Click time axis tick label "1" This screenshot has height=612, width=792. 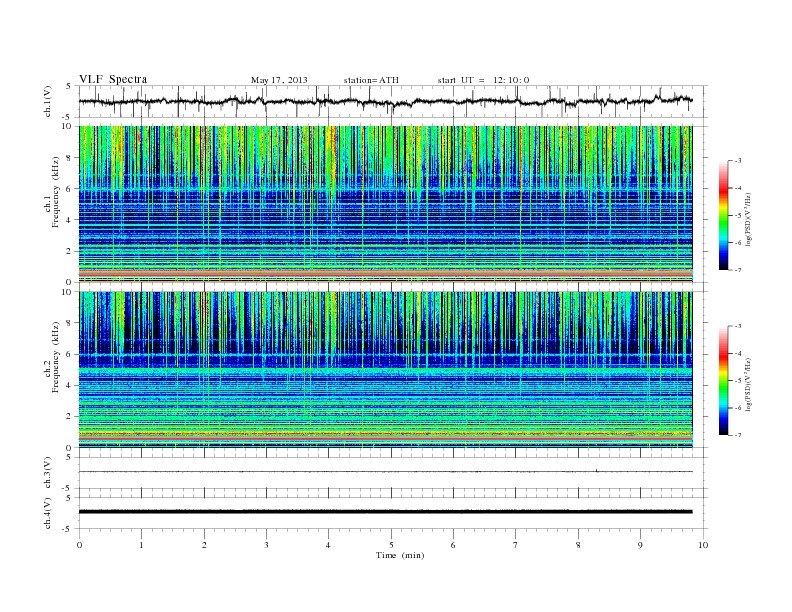pos(141,545)
